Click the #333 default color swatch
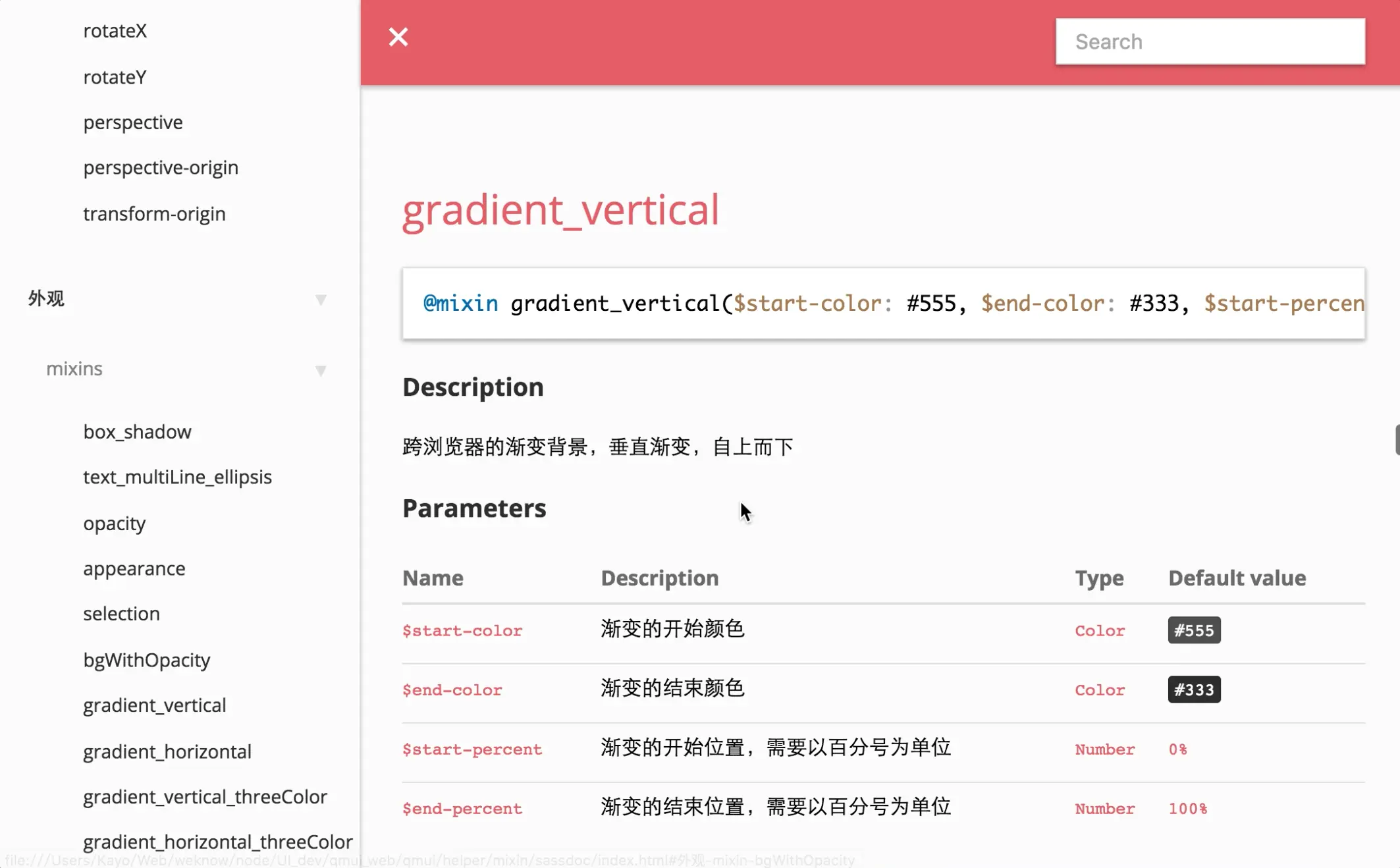The height and width of the screenshot is (868, 1400). 1193,690
